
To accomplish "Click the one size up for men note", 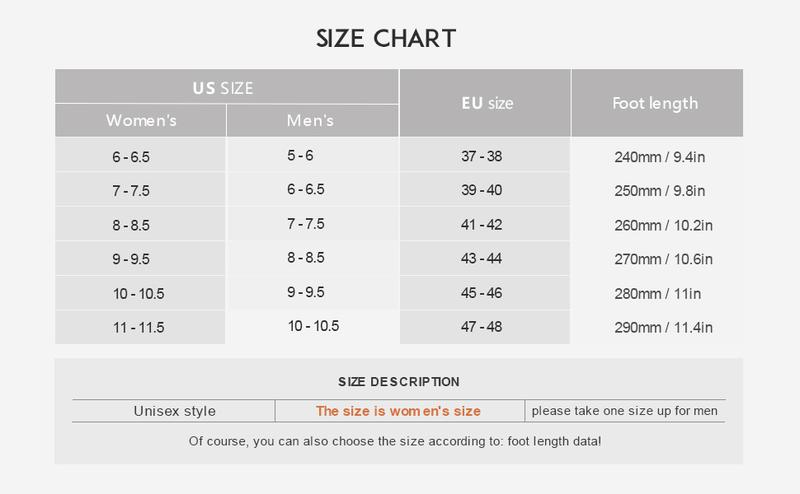I will tap(624, 411).
